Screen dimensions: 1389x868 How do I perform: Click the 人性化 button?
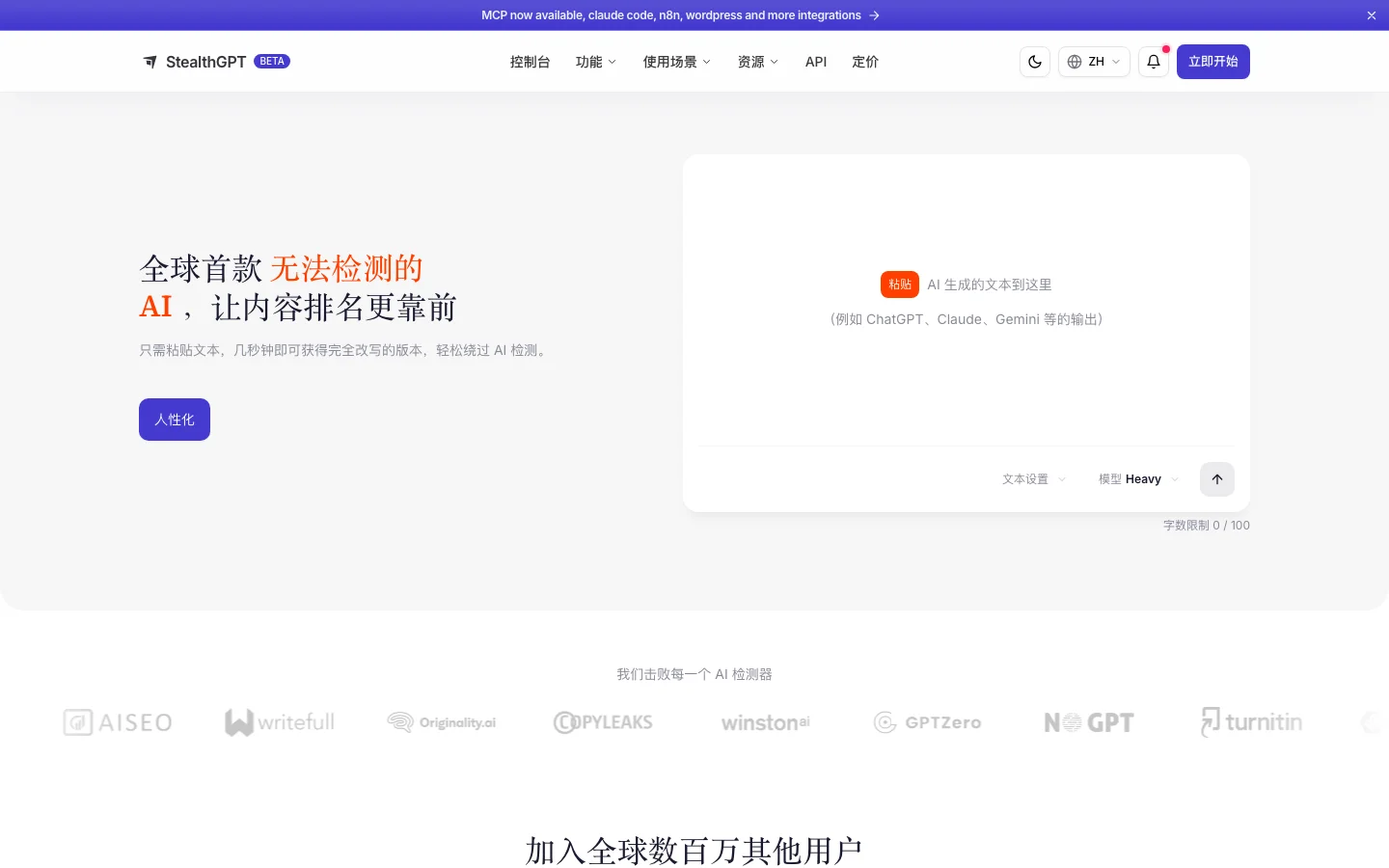[x=175, y=420]
